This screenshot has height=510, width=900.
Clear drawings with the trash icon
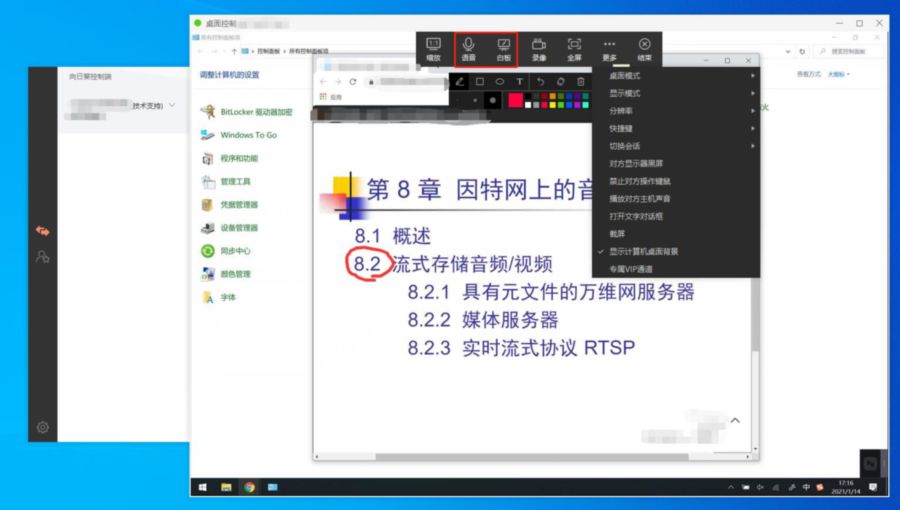coord(580,81)
